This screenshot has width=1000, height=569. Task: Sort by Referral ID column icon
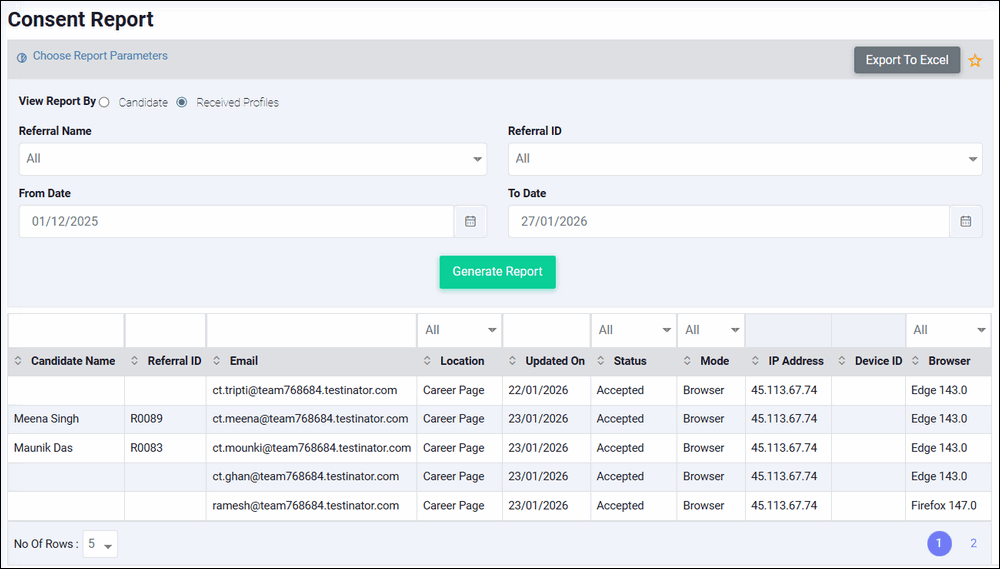coord(133,361)
